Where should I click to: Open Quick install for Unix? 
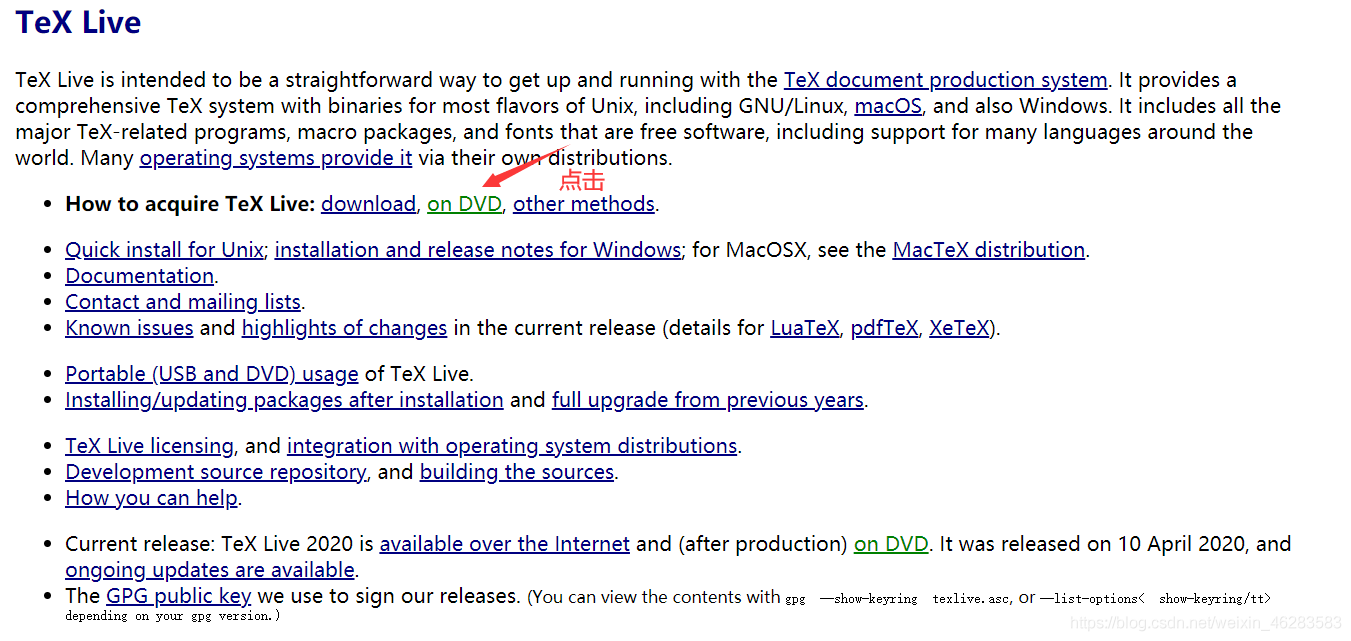[165, 250]
